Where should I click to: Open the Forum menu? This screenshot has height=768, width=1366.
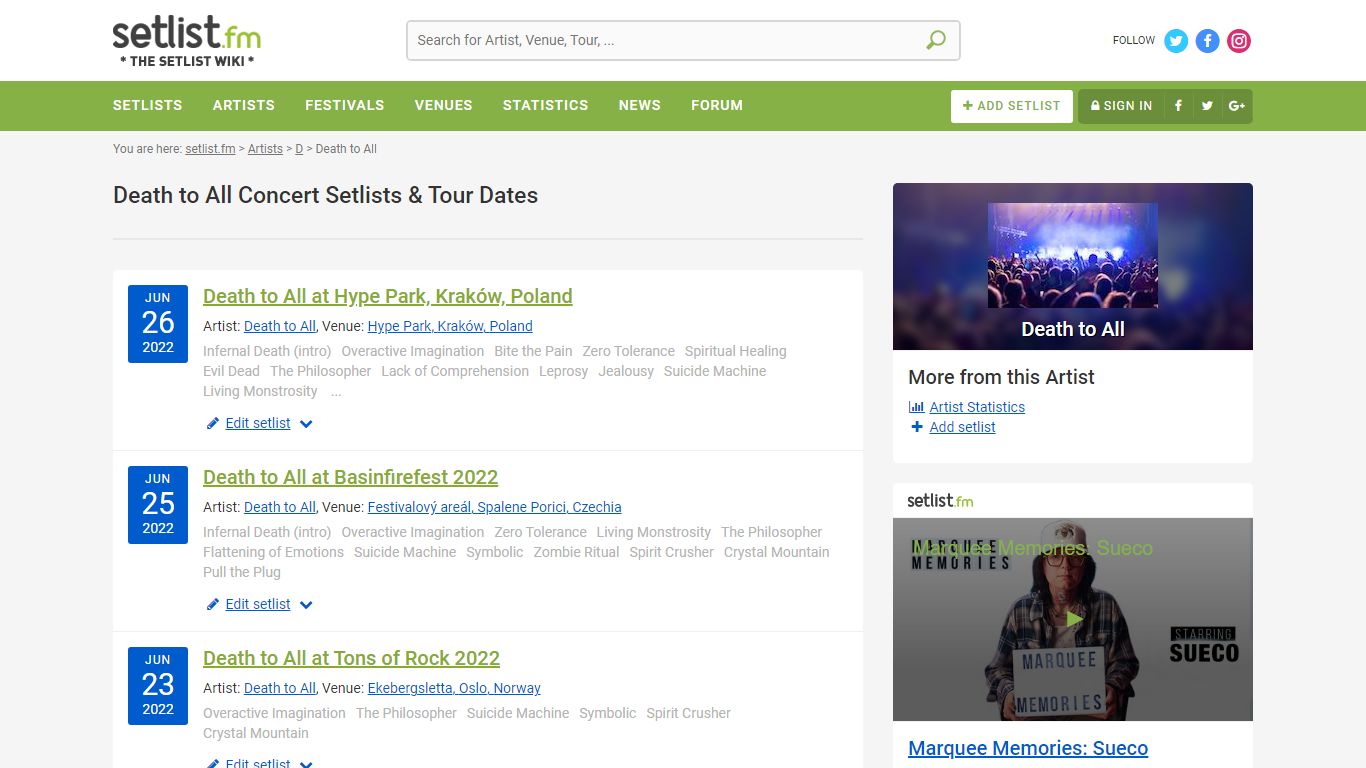pos(717,105)
